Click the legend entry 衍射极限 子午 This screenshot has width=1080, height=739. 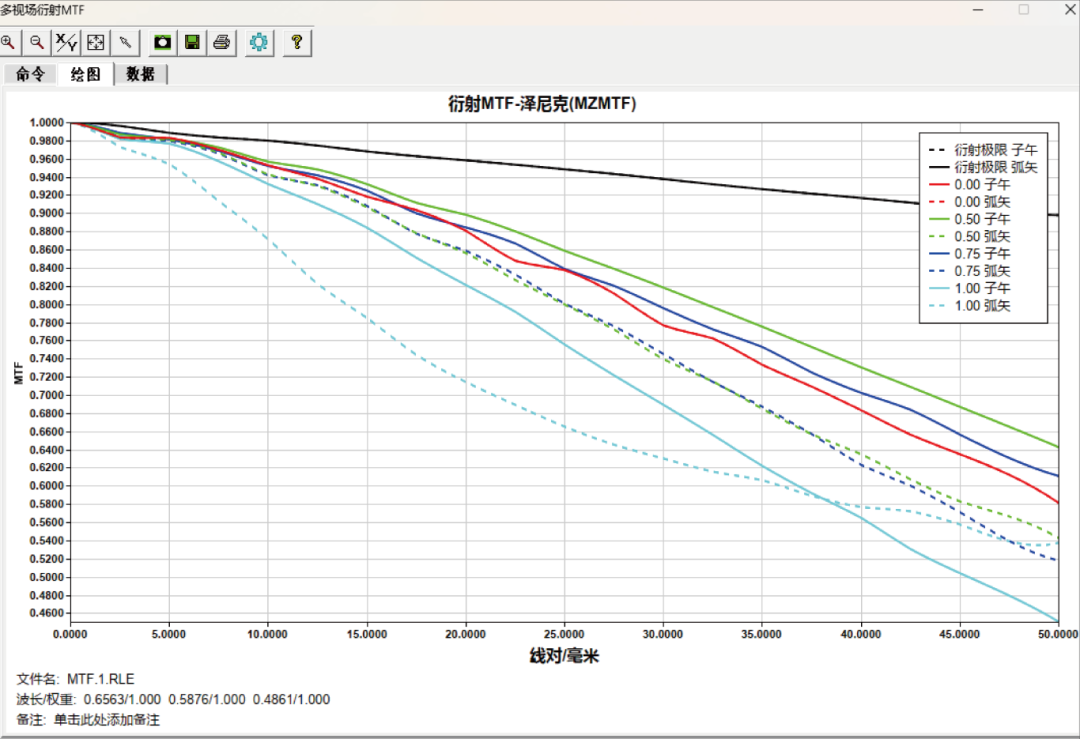click(x=983, y=149)
